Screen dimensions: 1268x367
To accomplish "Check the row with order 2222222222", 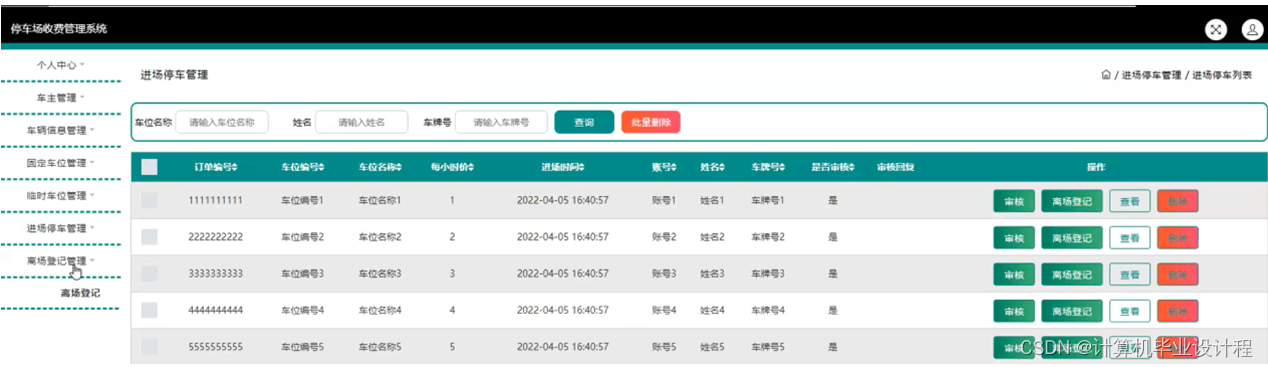I will click(149, 237).
